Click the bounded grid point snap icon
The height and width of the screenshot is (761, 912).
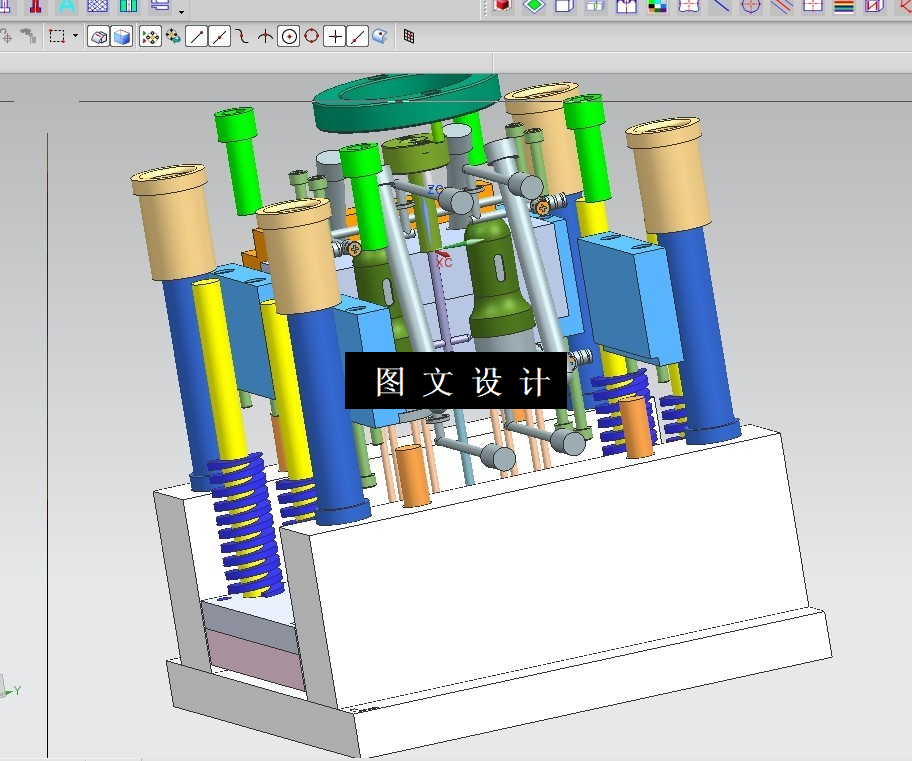(409, 37)
